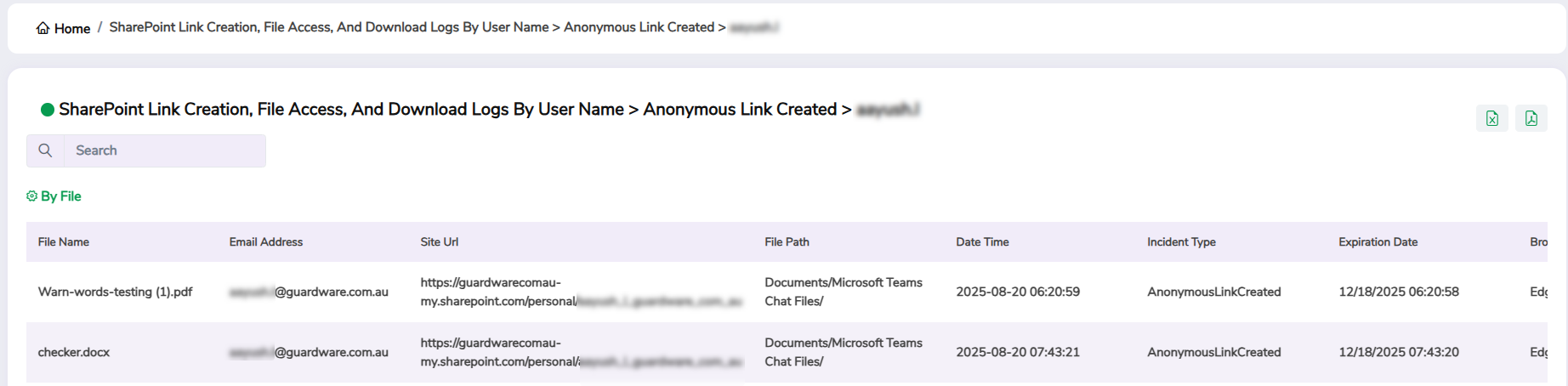This screenshot has width=1568, height=386.
Task: Click the By File gear icon
Action: pos(32,196)
